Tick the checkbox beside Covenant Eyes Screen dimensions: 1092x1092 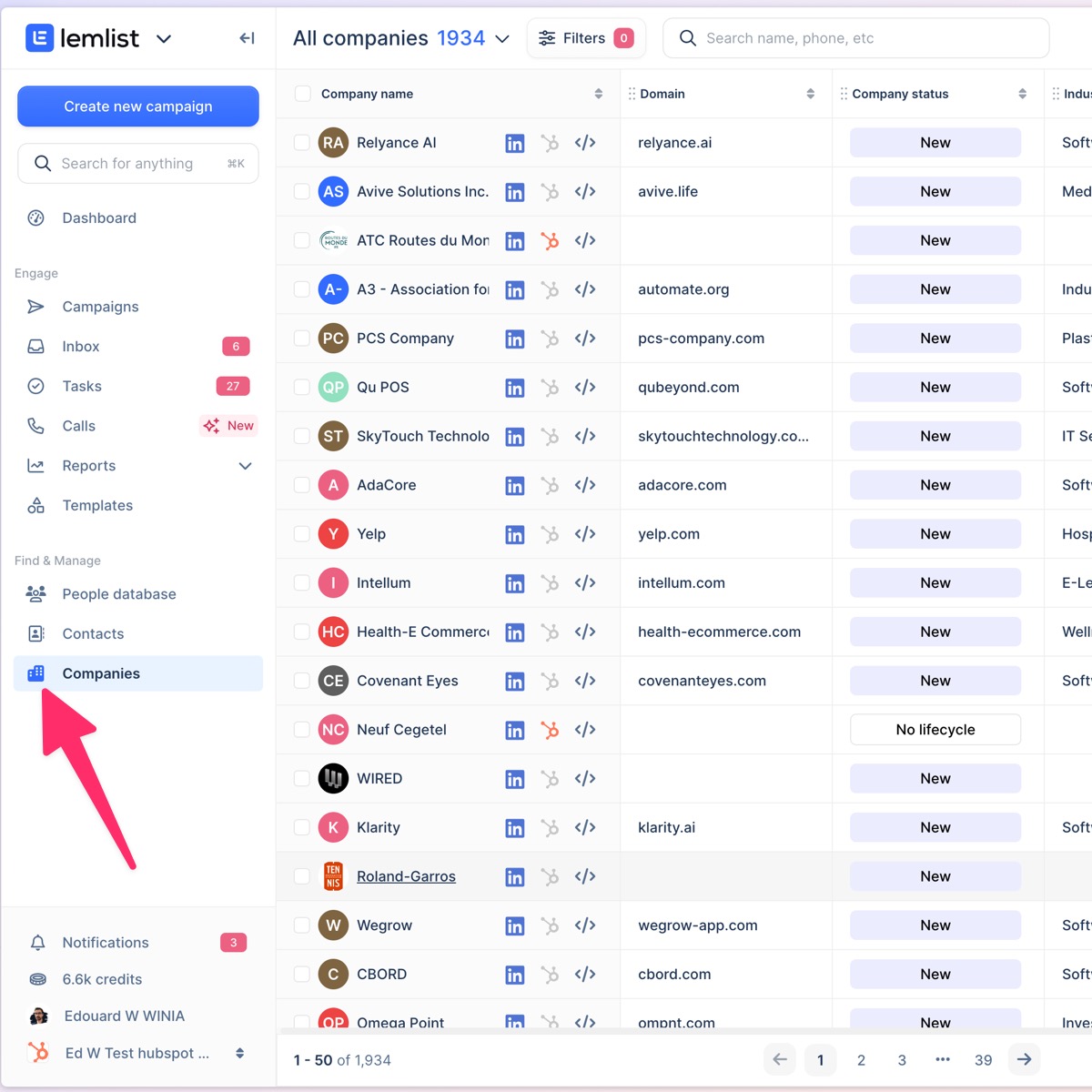point(301,681)
